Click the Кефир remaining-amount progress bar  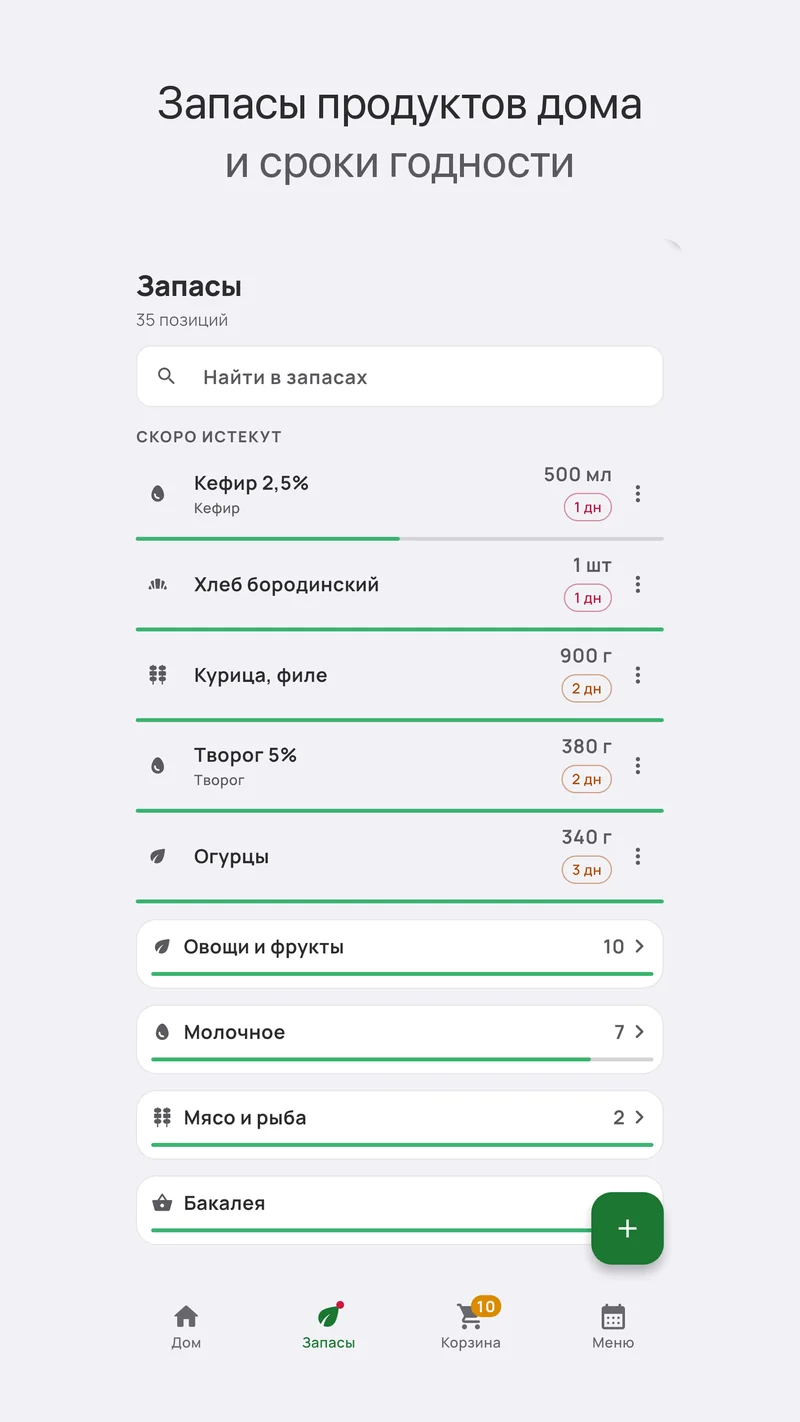[x=400, y=539]
